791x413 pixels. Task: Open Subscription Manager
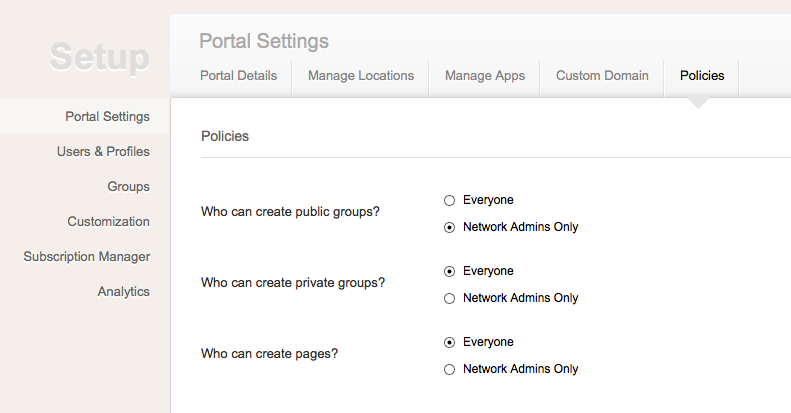[87, 257]
